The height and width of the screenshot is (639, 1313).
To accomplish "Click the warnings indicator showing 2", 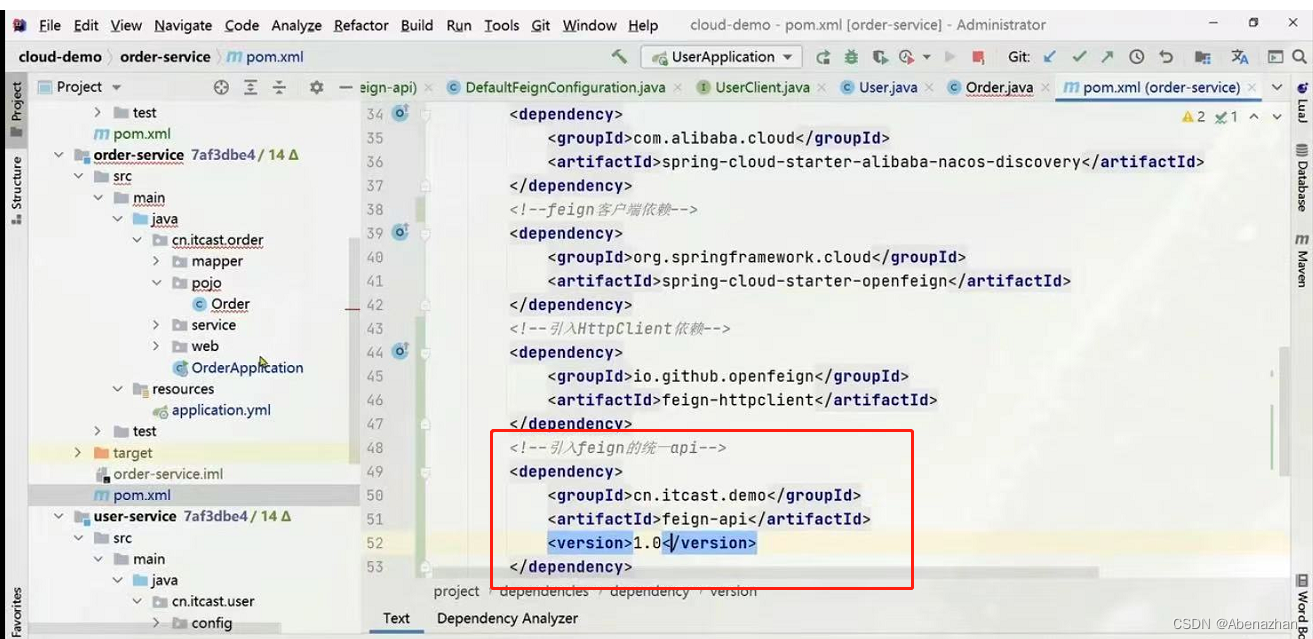I will (x=1194, y=117).
